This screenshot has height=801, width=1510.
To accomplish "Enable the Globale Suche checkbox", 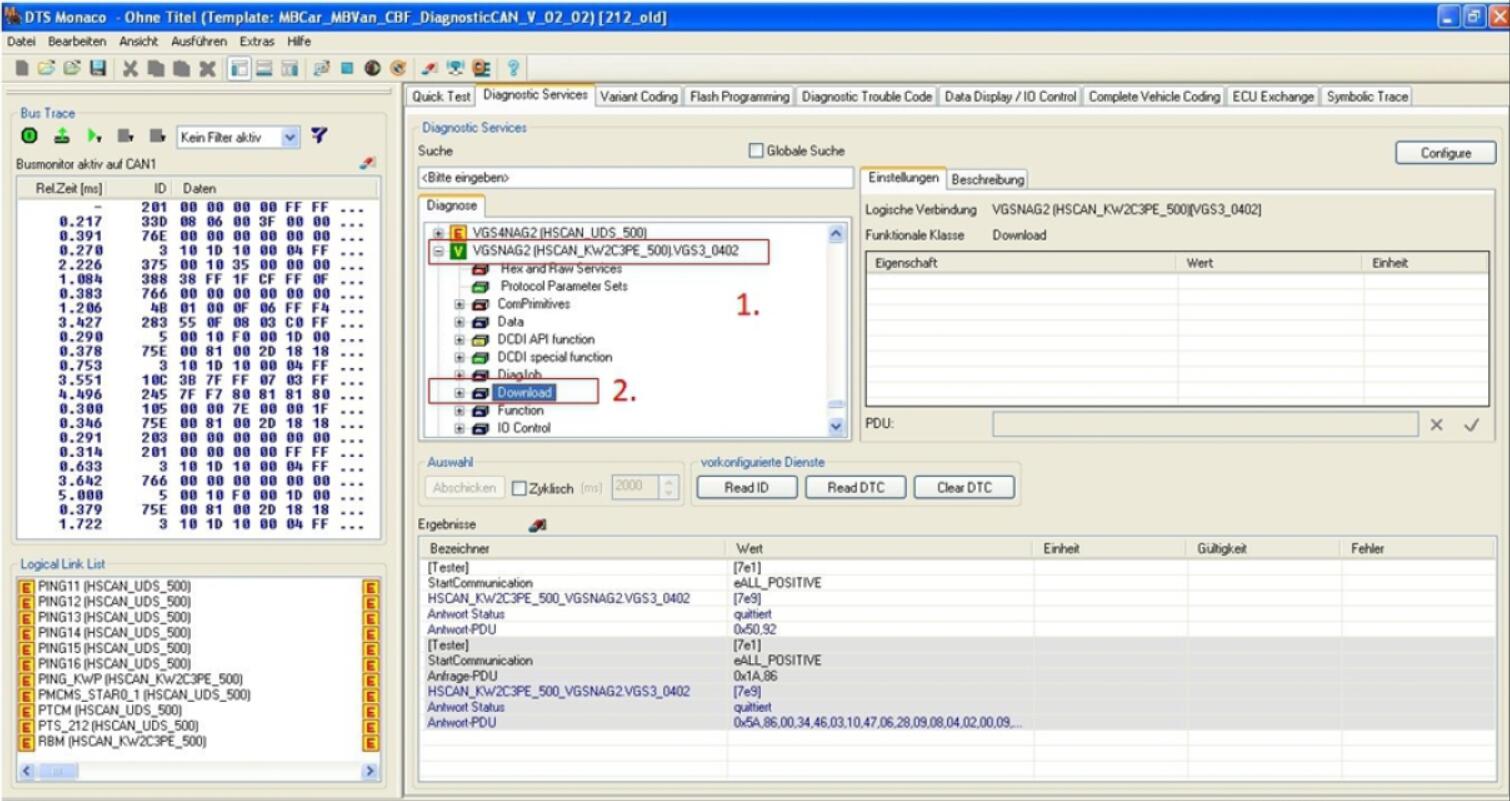I will coord(756,151).
